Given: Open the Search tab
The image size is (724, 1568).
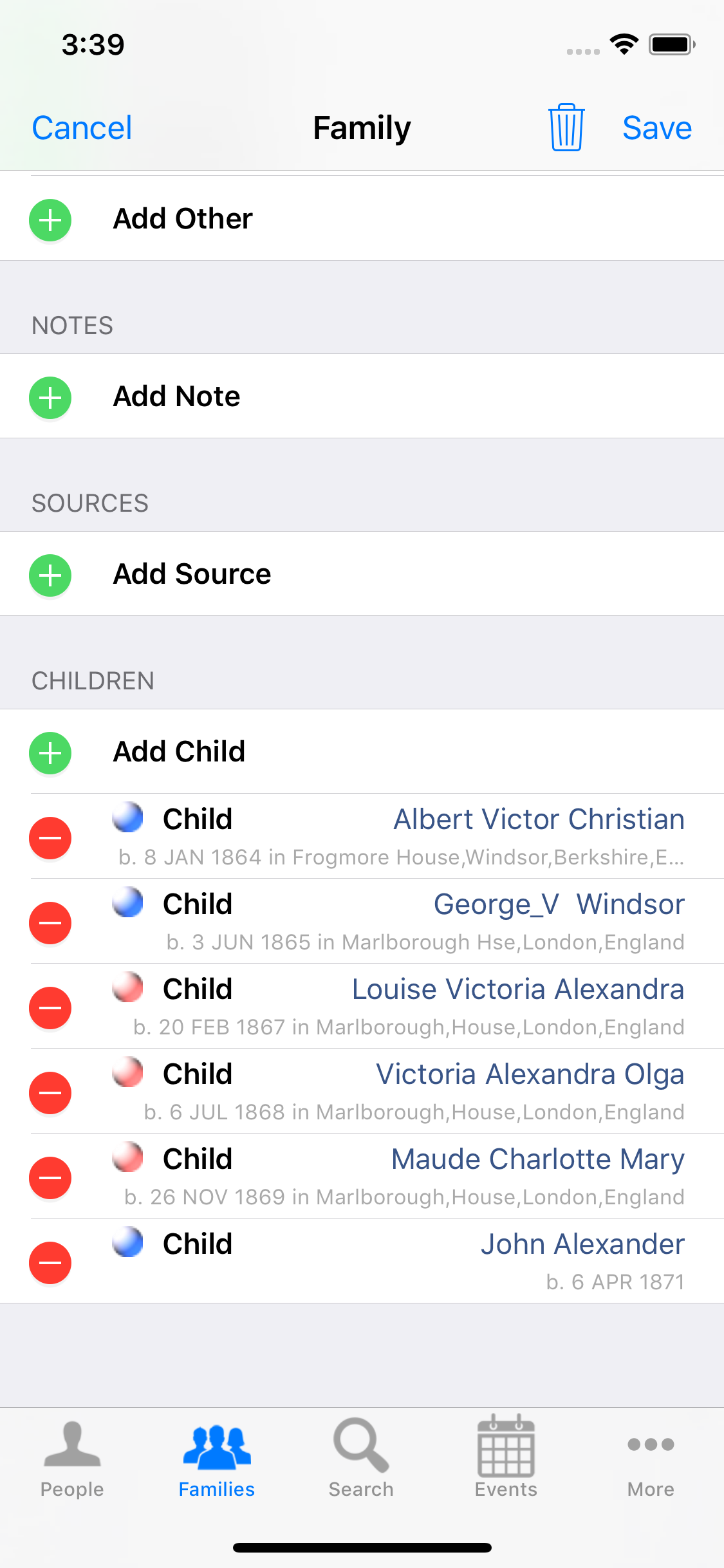Looking at the screenshot, I should click(x=361, y=1458).
